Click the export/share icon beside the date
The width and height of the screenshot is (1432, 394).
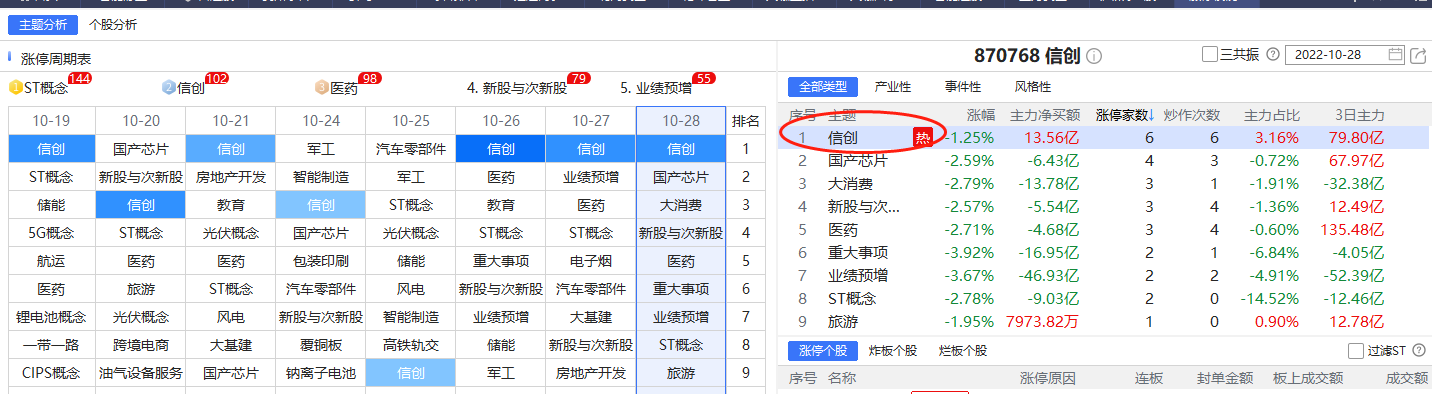[1417, 55]
